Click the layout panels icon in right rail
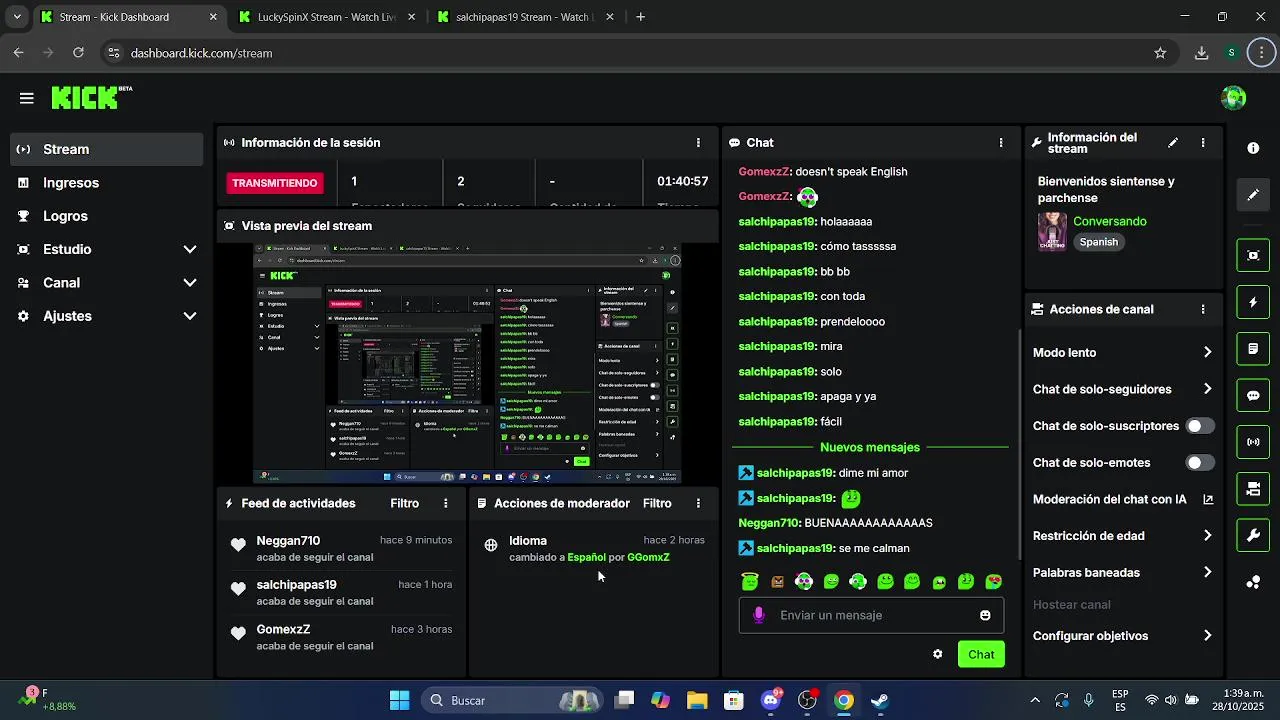The width and height of the screenshot is (1280, 720). tap(1253, 489)
